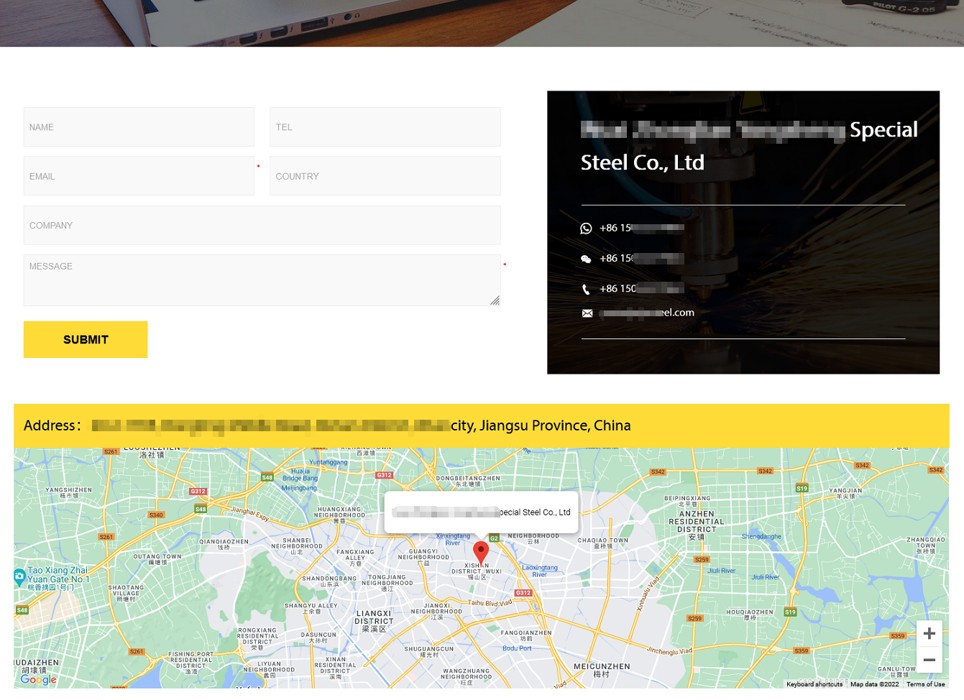Open the map's Terms of Use link
This screenshot has height=700, width=964.
(x=925, y=684)
